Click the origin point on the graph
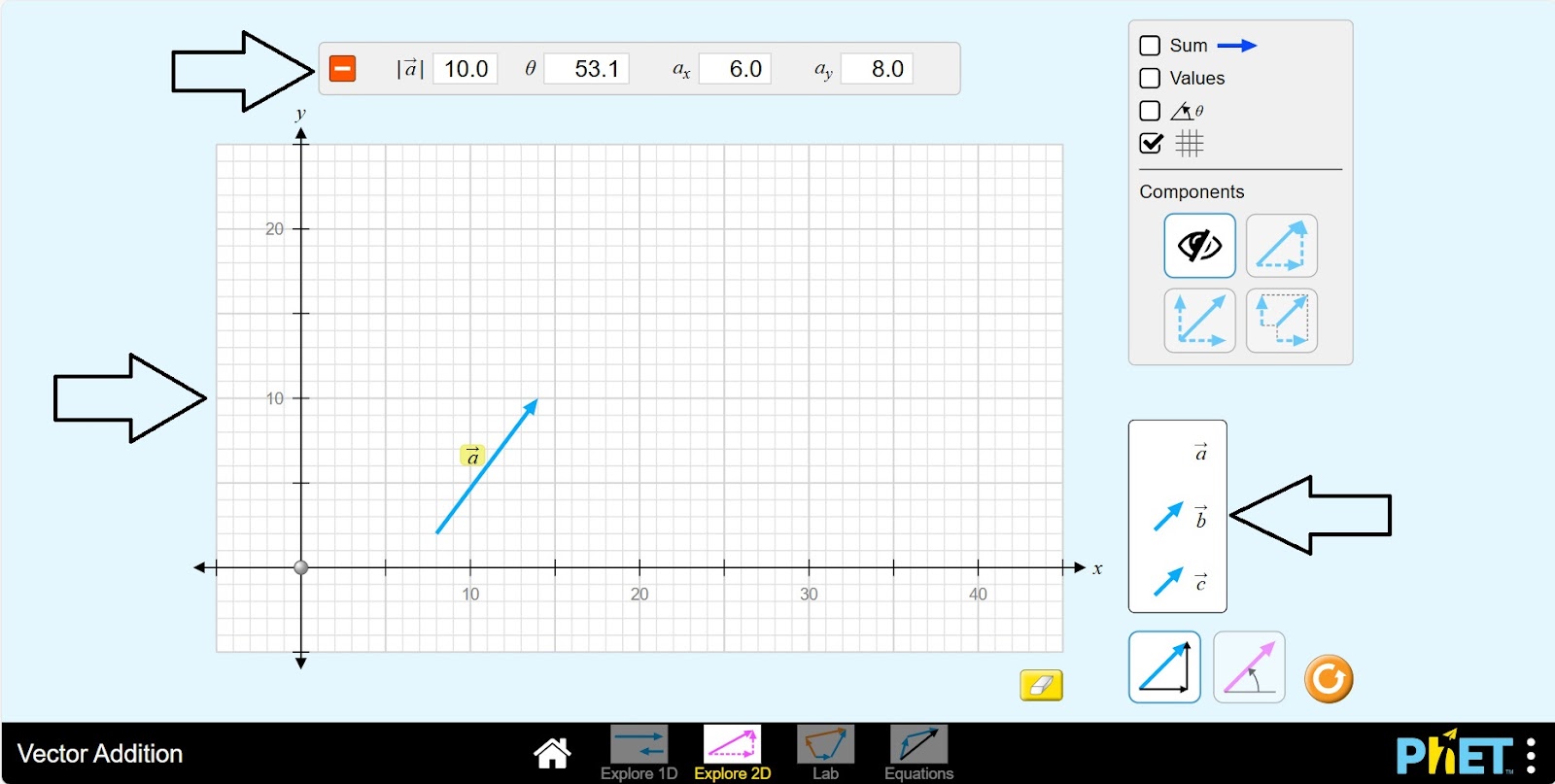The width and height of the screenshot is (1555, 784). pos(301,567)
